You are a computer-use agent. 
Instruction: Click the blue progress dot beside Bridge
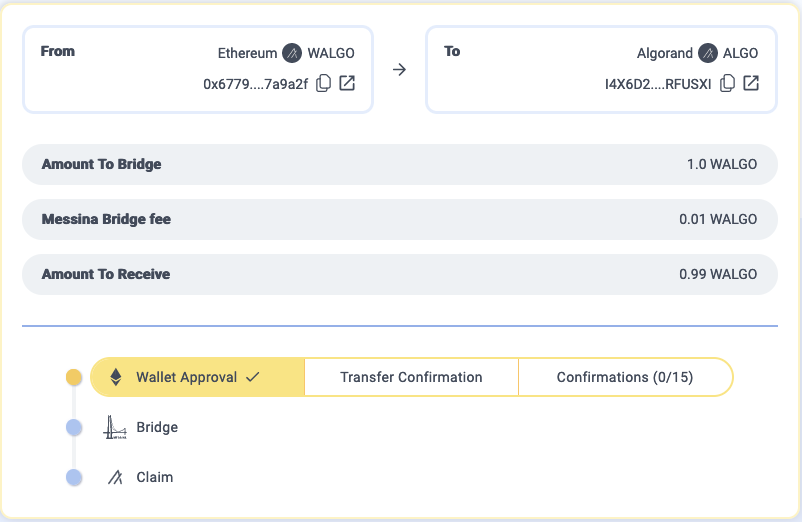point(74,427)
